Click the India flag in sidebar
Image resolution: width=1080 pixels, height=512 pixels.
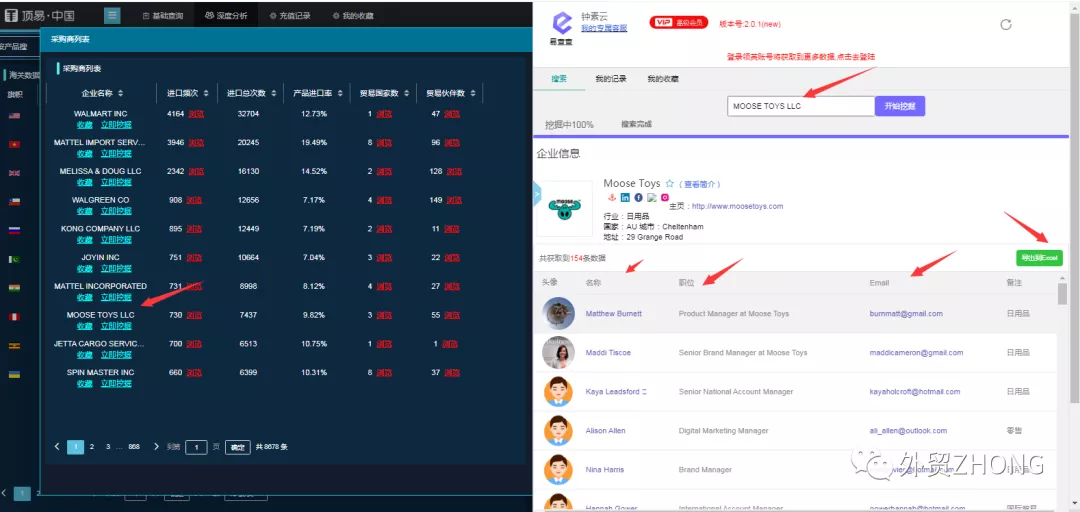(14, 288)
